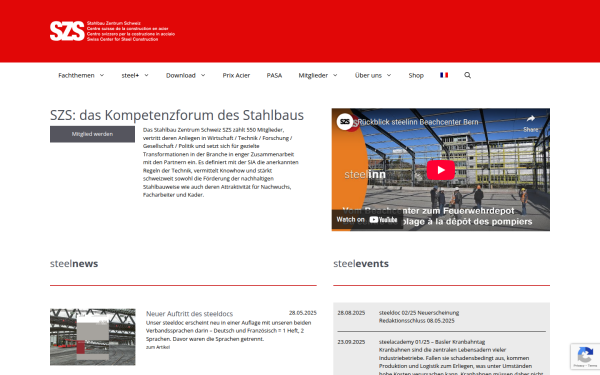
Task: Open the SZS channel avatar on video
Action: 345,122
